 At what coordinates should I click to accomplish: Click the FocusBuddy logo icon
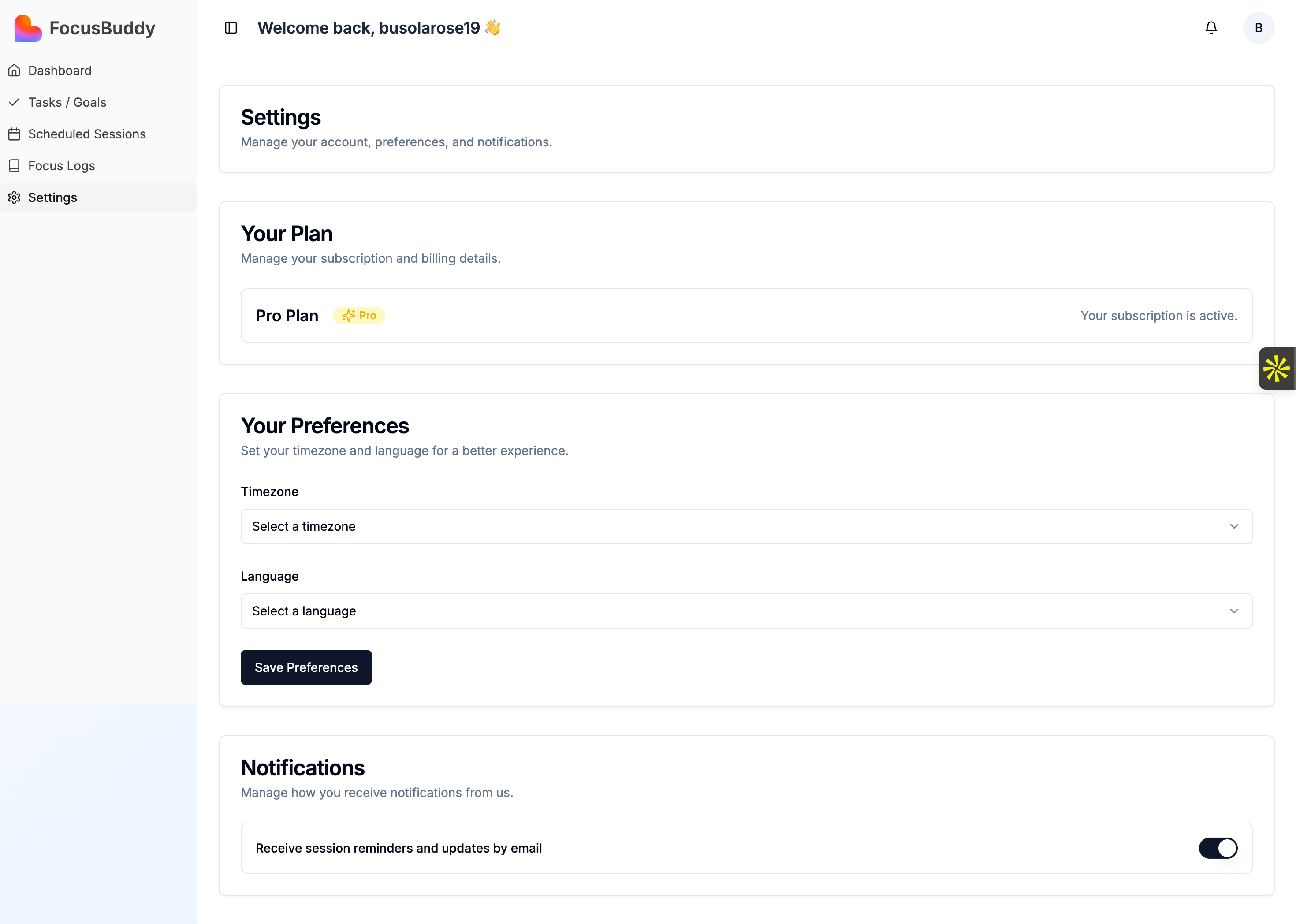[x=28, y=29]
